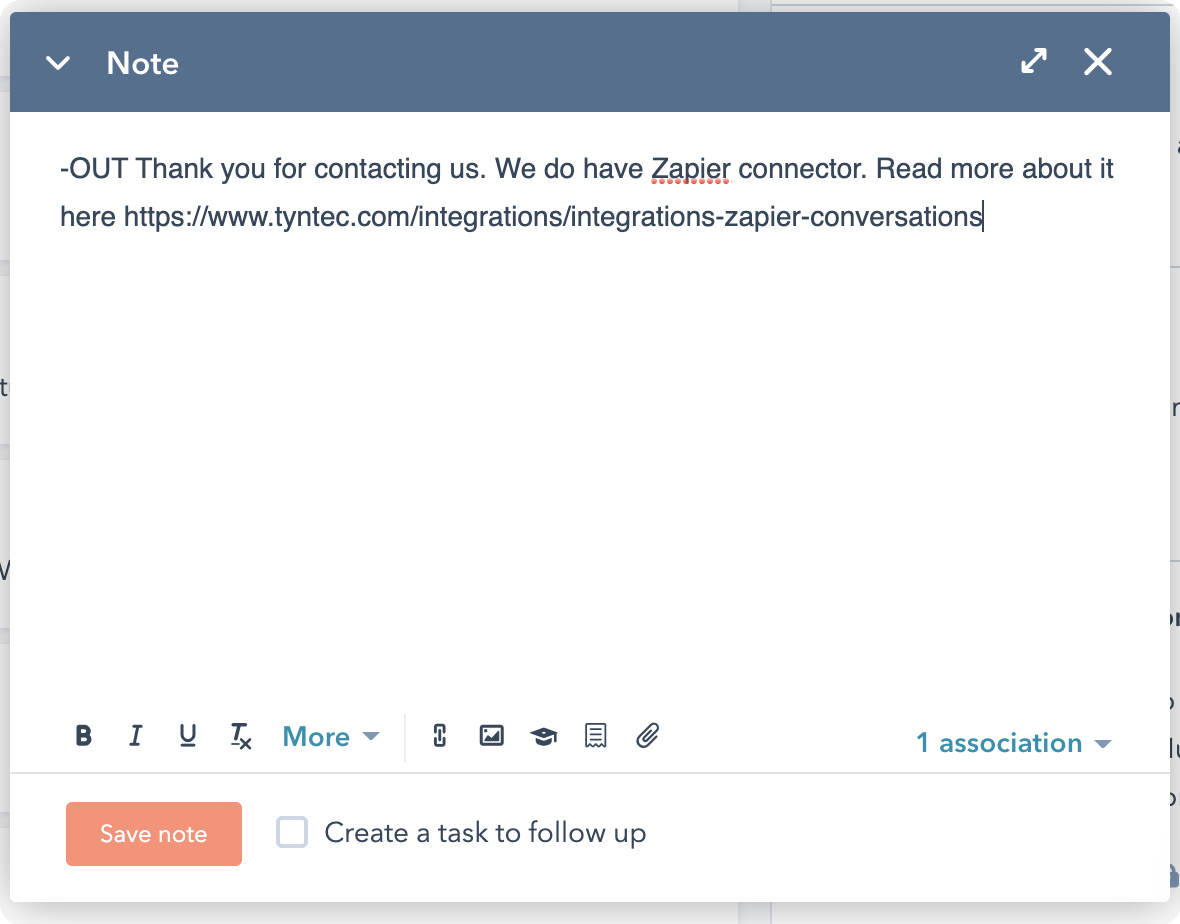Click the misspelled word Zapier
Viewport: 1180px width, 924px height.
[691, 169]
